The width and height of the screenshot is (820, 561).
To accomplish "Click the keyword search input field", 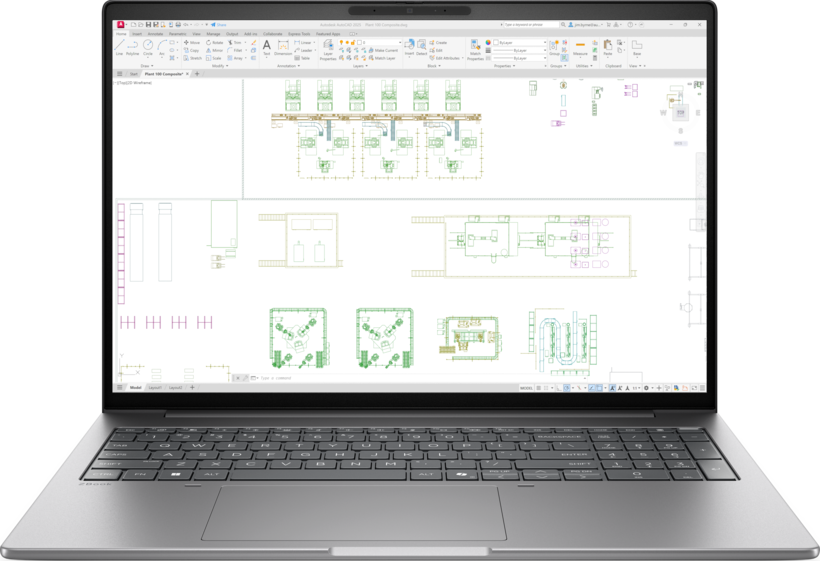I will click(x=532, y=25).
